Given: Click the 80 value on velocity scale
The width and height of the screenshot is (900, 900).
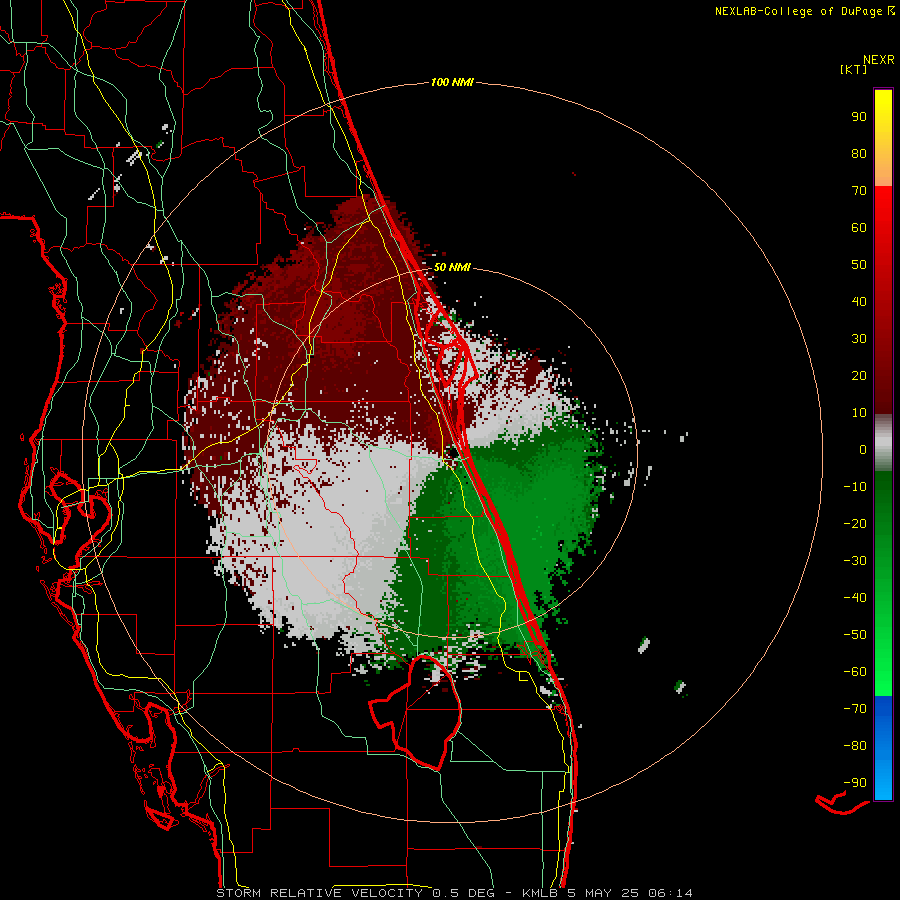Looking at the screenshot, I should point(859,154).
